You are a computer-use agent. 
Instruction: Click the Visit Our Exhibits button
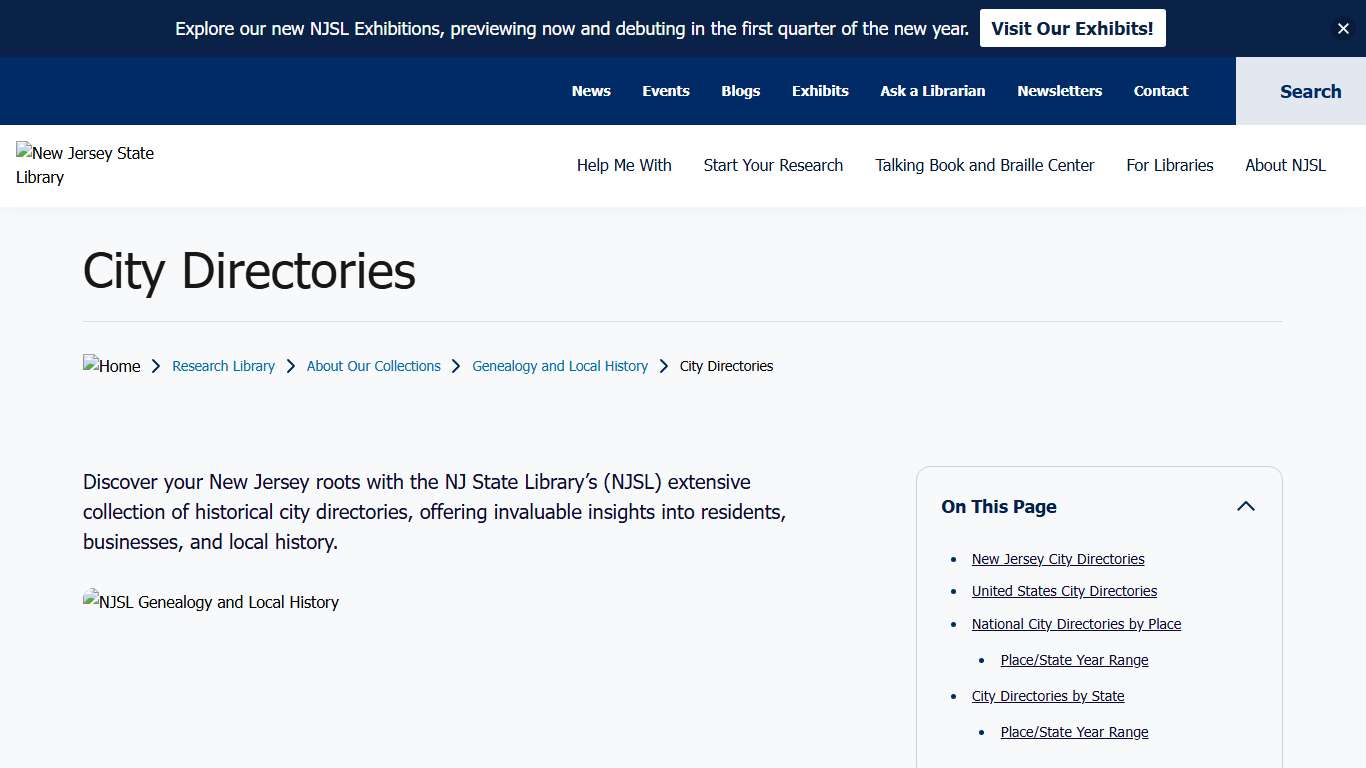pos(1072,28)
